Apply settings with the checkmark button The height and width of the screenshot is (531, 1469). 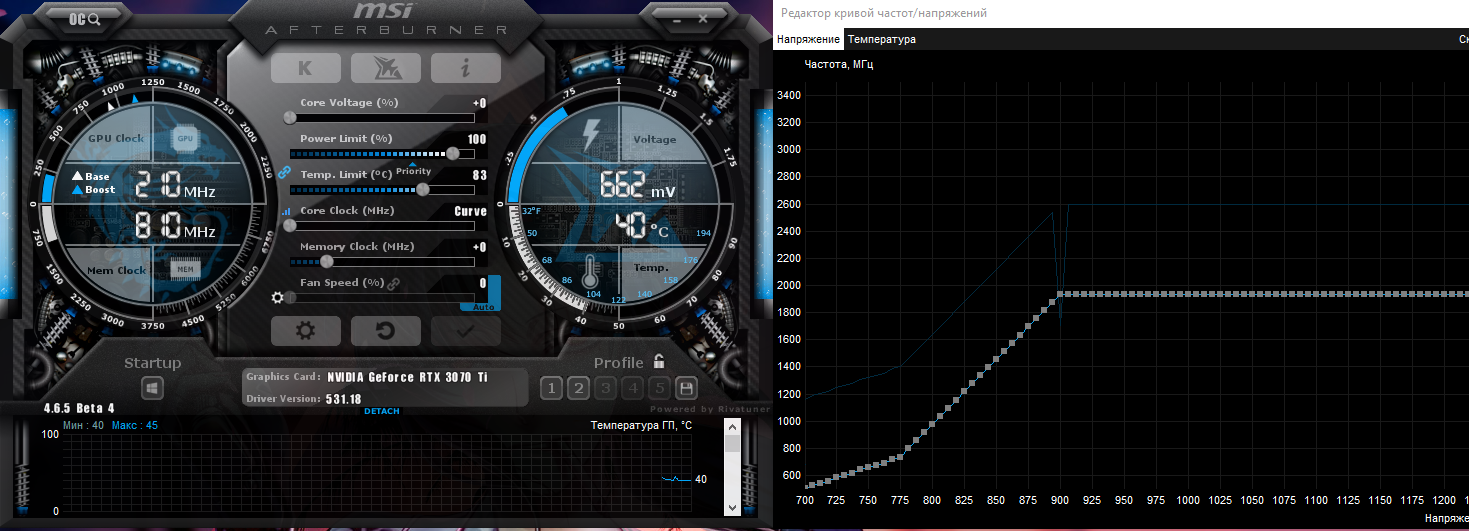[x=466, y=331]
